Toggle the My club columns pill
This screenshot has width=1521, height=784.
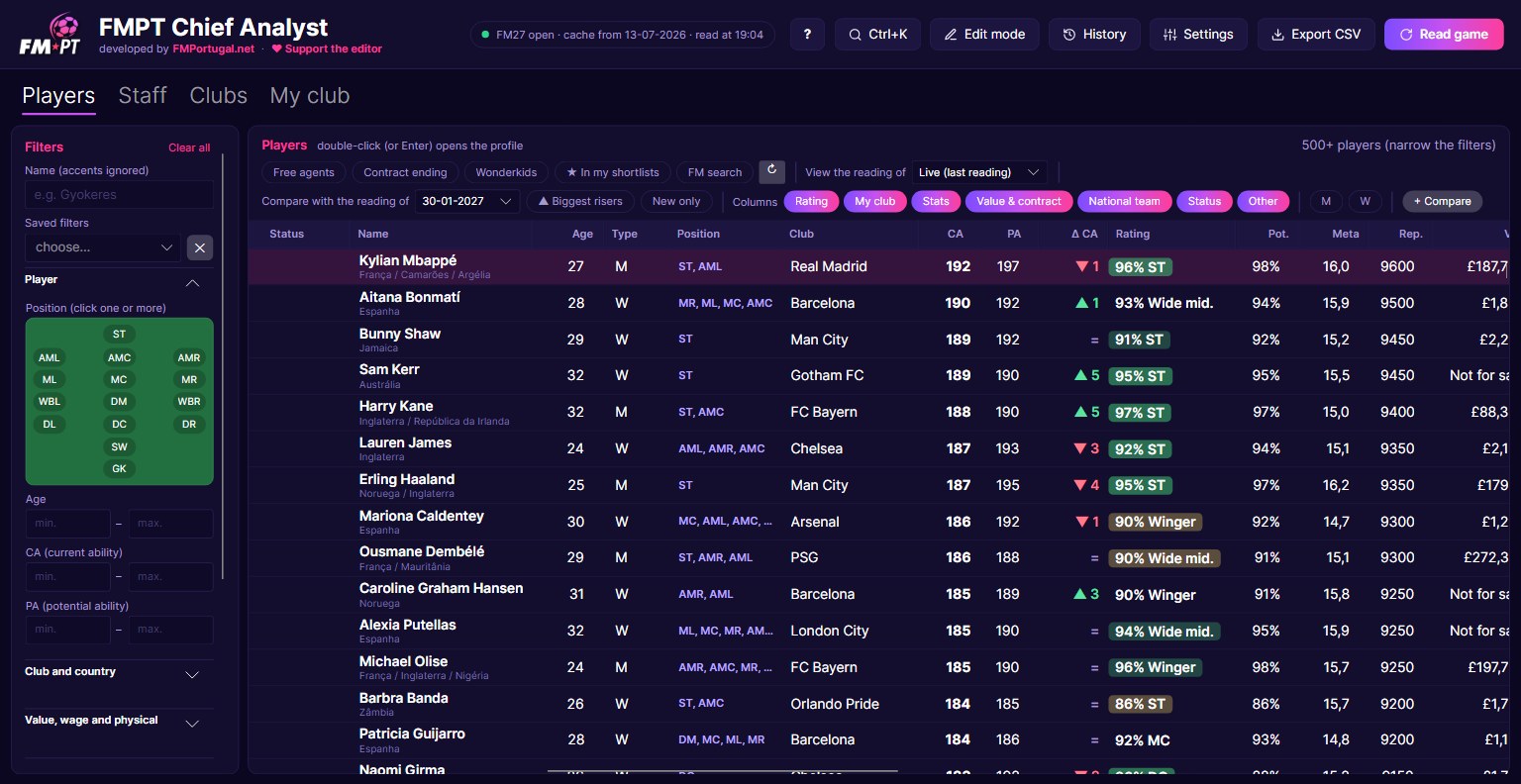(874, 201)
